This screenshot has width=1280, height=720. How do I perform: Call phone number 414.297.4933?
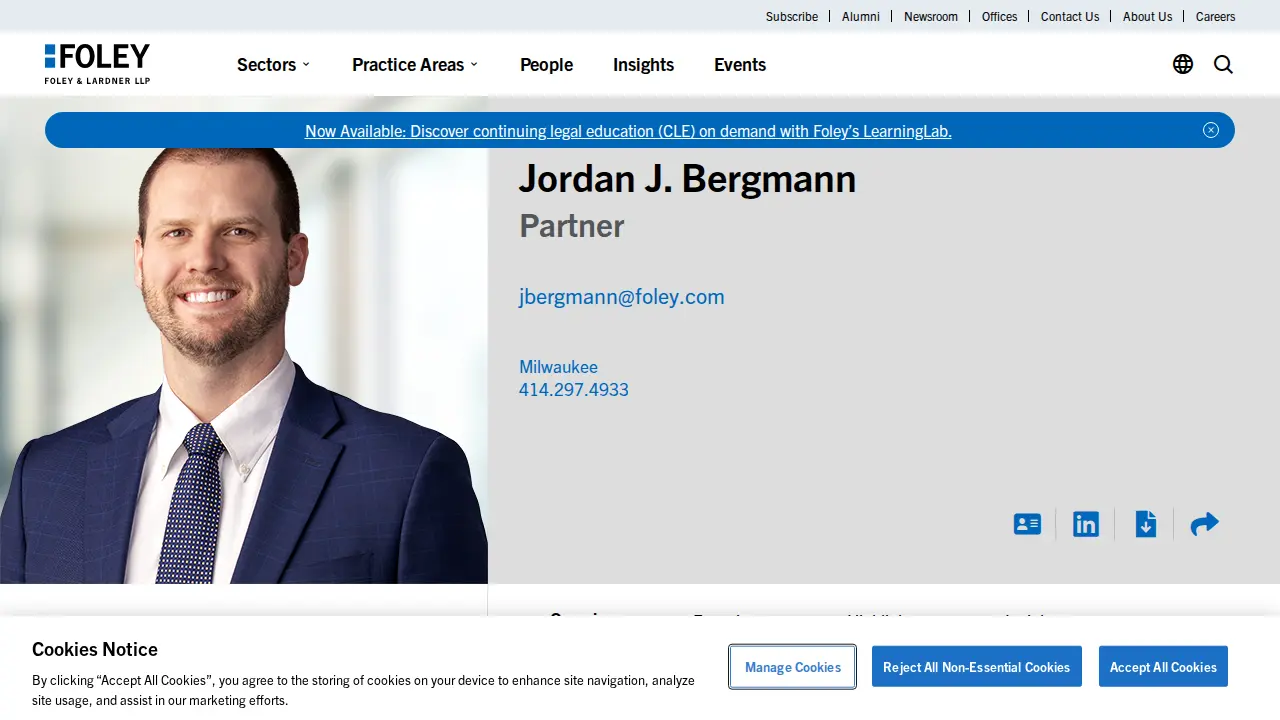[x=574, y=389]
